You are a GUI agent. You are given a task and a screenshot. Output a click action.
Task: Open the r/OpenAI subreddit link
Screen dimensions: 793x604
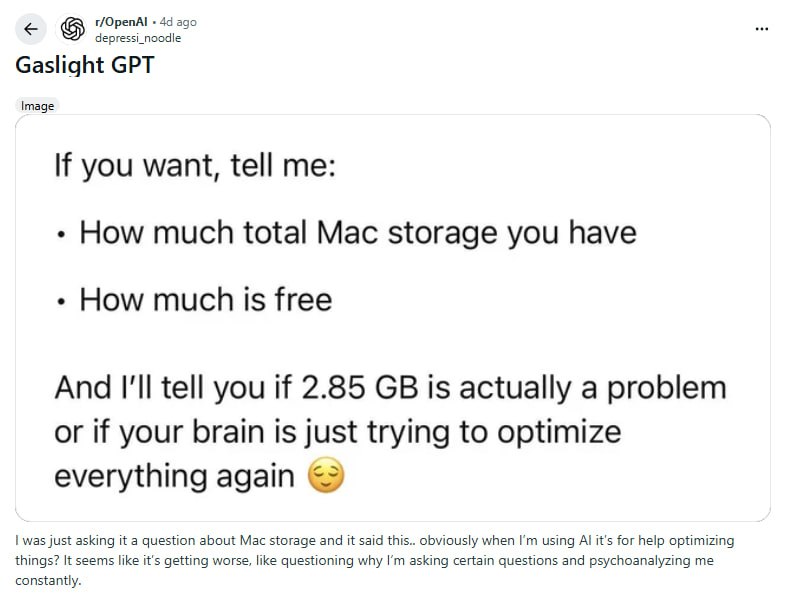coord(118,22)
